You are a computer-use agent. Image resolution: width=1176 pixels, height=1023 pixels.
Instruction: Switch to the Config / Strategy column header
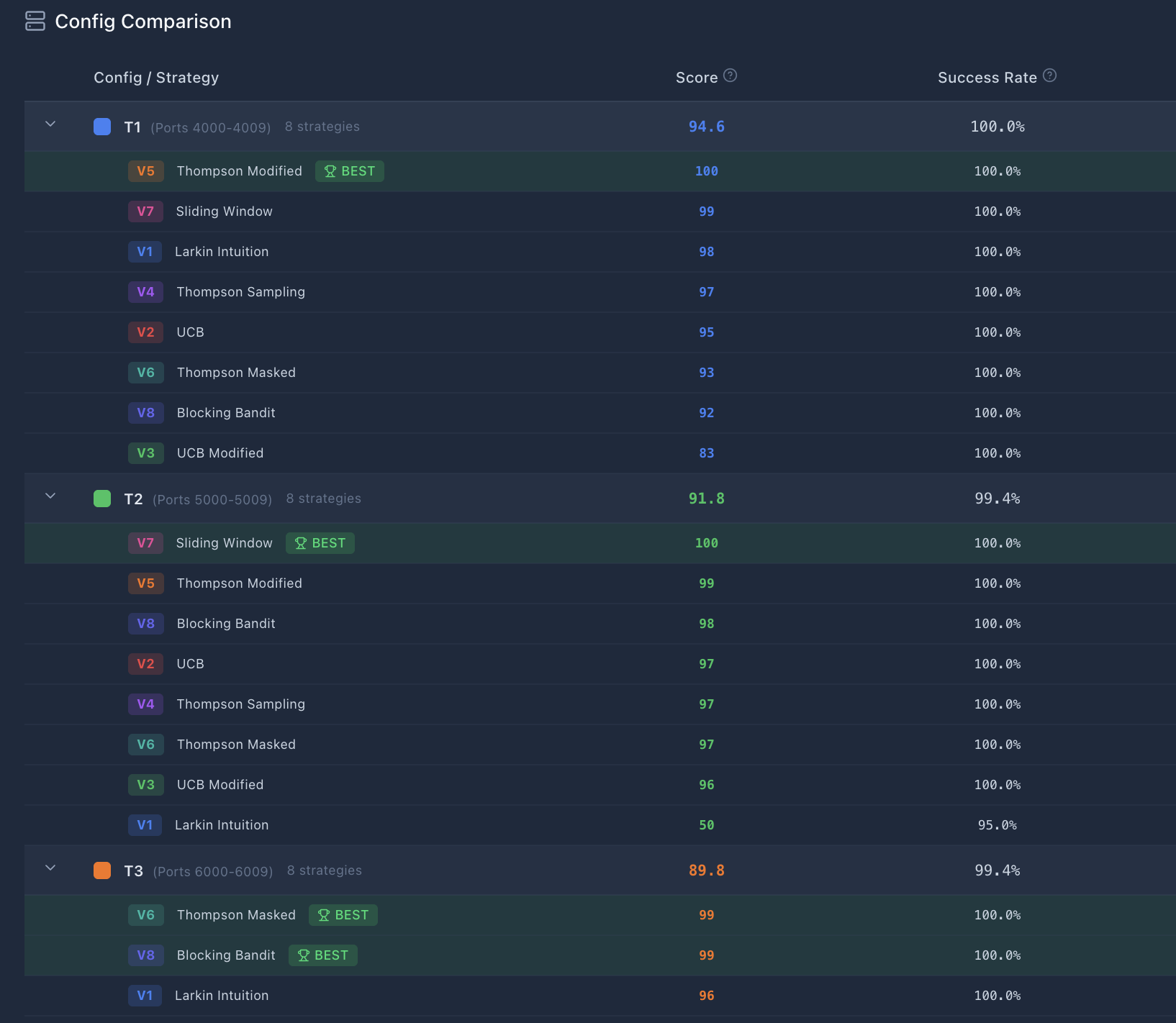[156, 77]
